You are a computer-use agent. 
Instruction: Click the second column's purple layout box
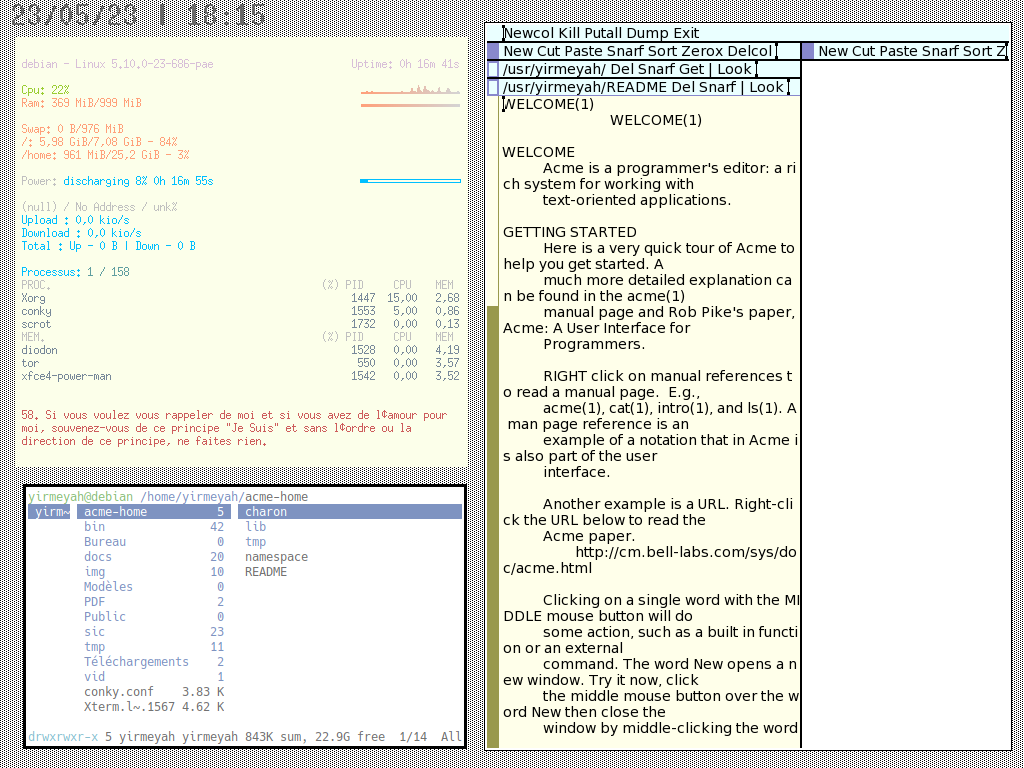[808, 51]
